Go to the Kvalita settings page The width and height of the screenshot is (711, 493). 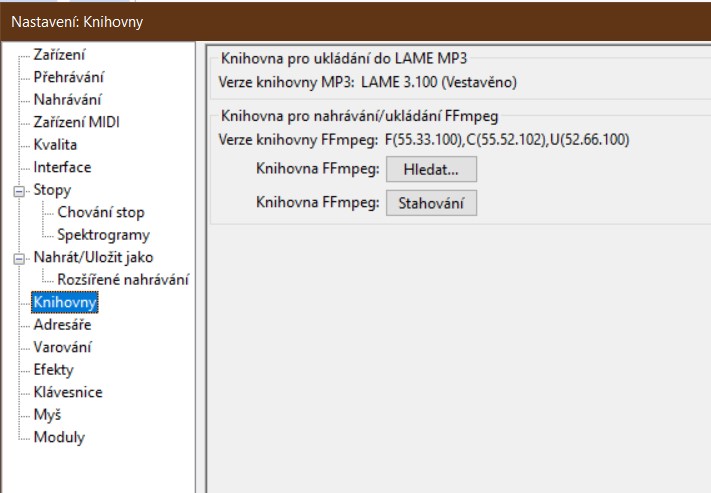55,145
